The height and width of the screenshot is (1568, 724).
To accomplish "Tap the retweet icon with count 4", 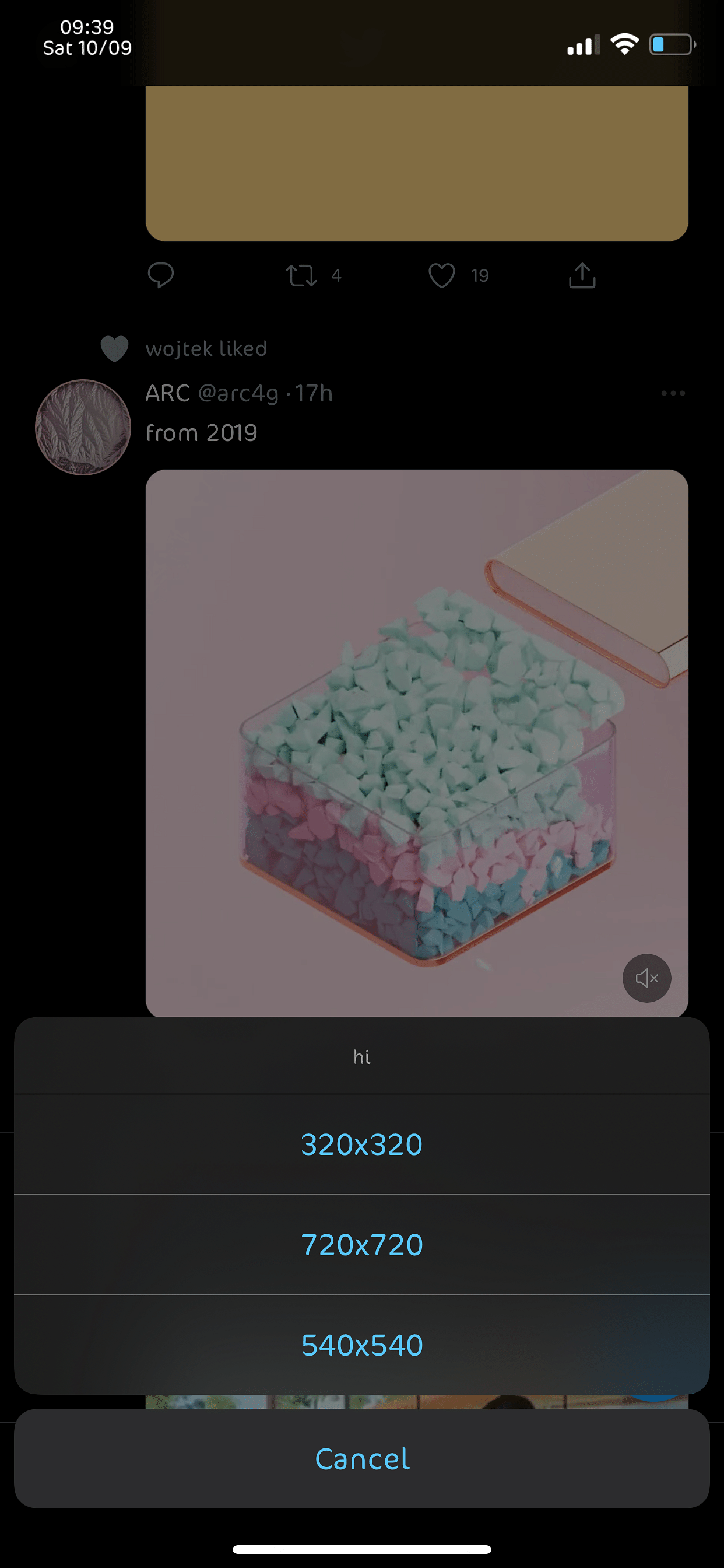I will [x=302, y=275].
